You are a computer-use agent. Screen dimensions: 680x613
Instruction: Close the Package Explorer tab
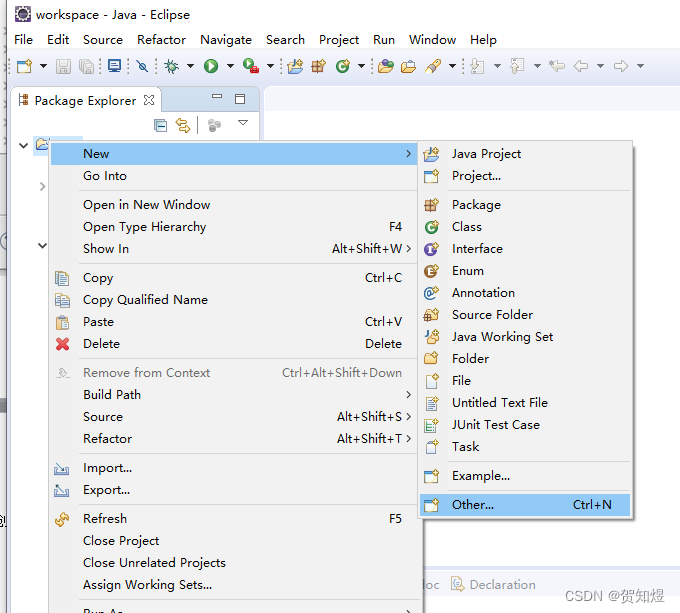coord(149,100)
